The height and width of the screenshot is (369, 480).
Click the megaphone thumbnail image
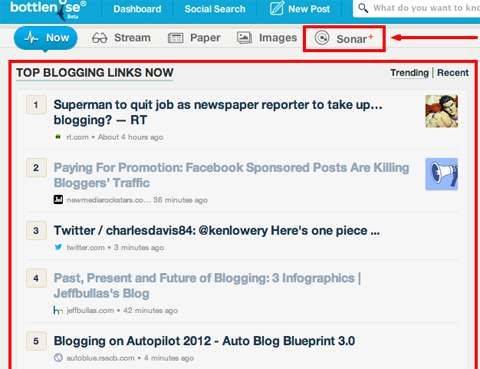[x=442, y=174]
